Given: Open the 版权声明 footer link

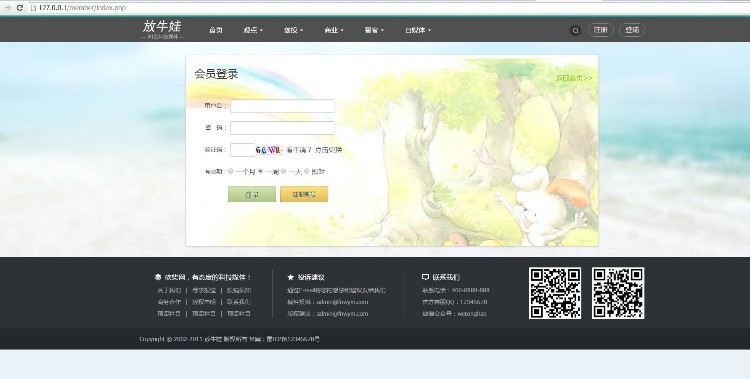Looking at the screenshot, I should (x=204, y=302).
